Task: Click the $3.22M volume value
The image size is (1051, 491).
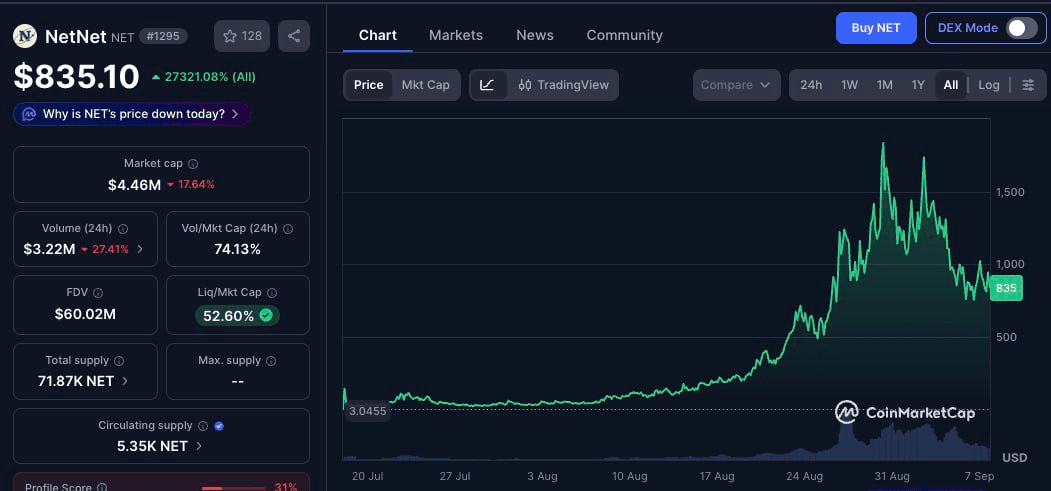Action: coord(49,249)
